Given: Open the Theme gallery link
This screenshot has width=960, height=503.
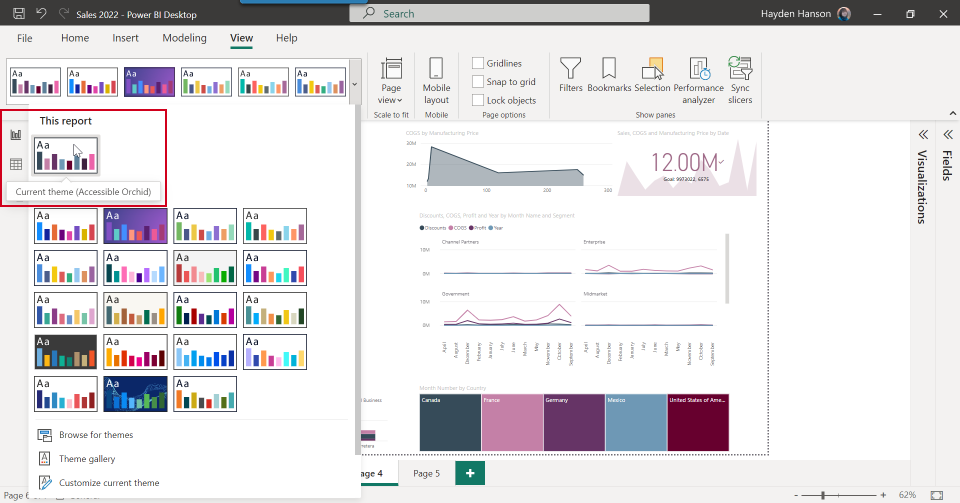Looking at the screenshot, I should click(x=87, y=459).
